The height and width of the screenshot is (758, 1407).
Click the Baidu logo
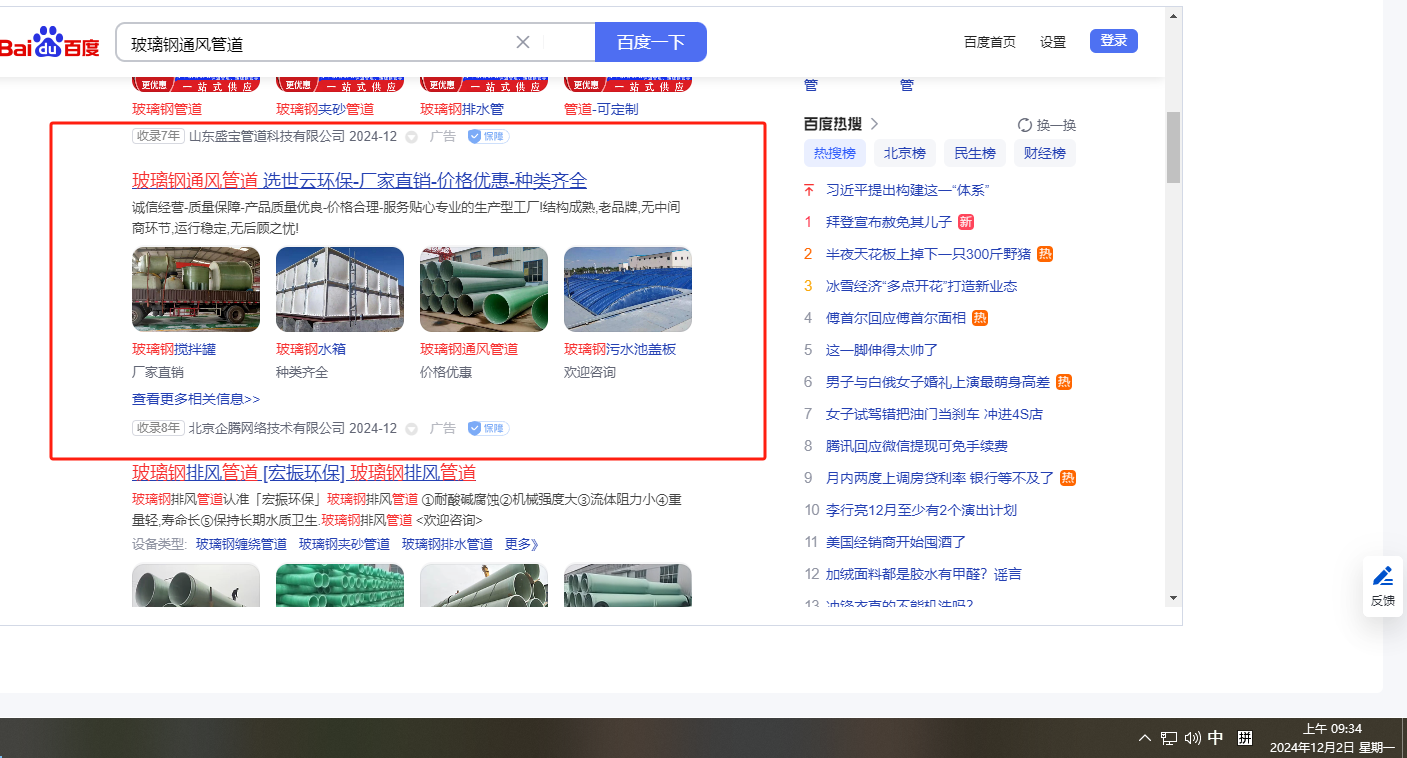pos(50,43)
